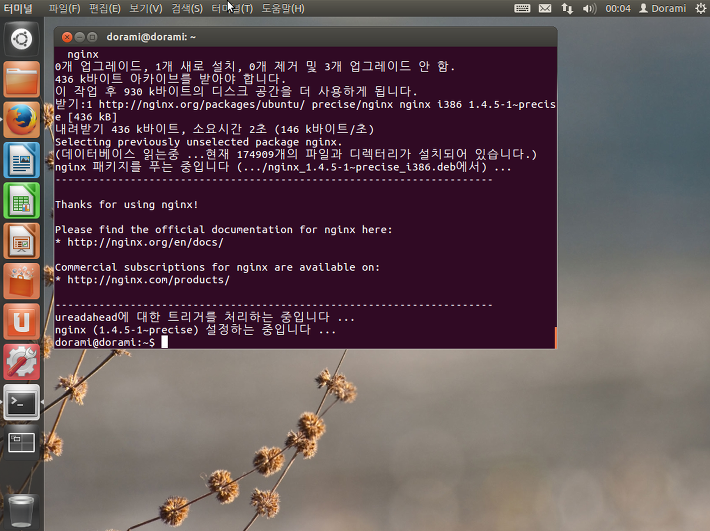Open the 파일(F) menu

point(64,8)
